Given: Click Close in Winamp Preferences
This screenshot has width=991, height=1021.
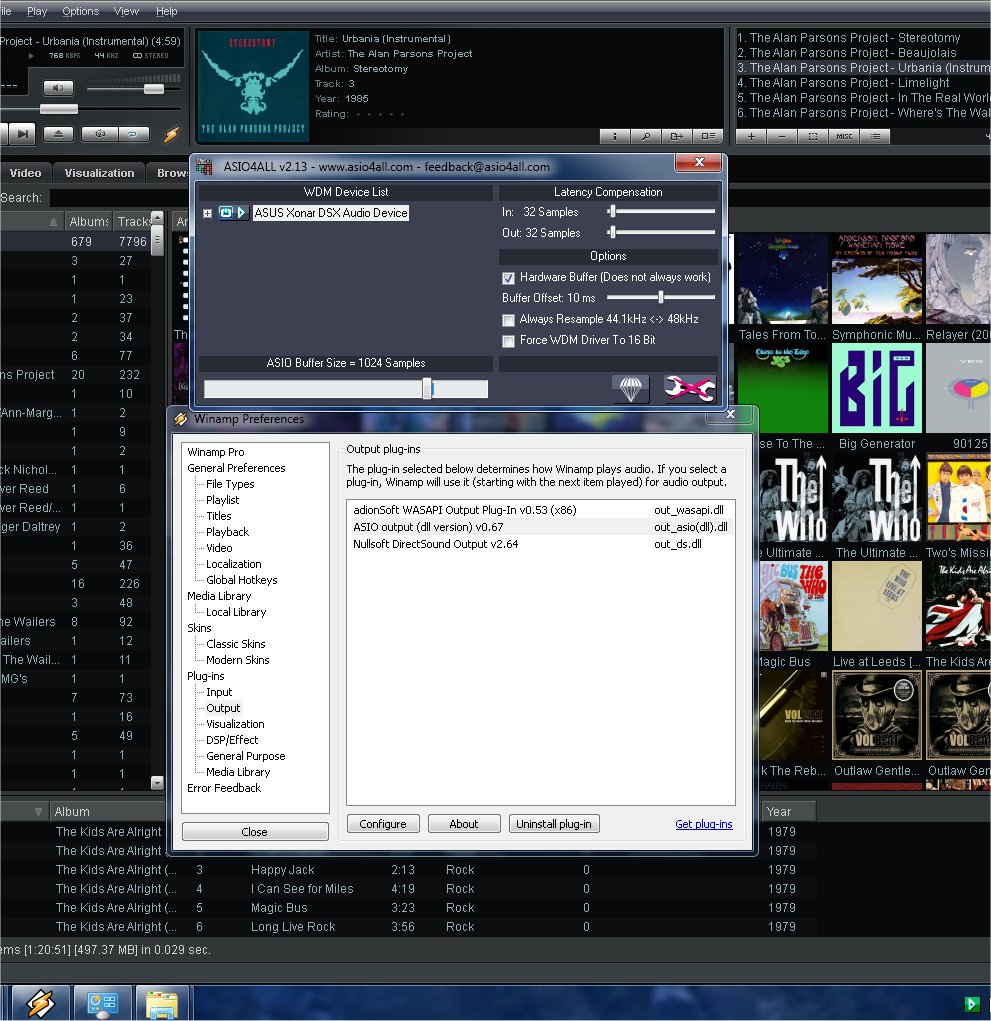Looking at the screenshot, I should point(255,832).
